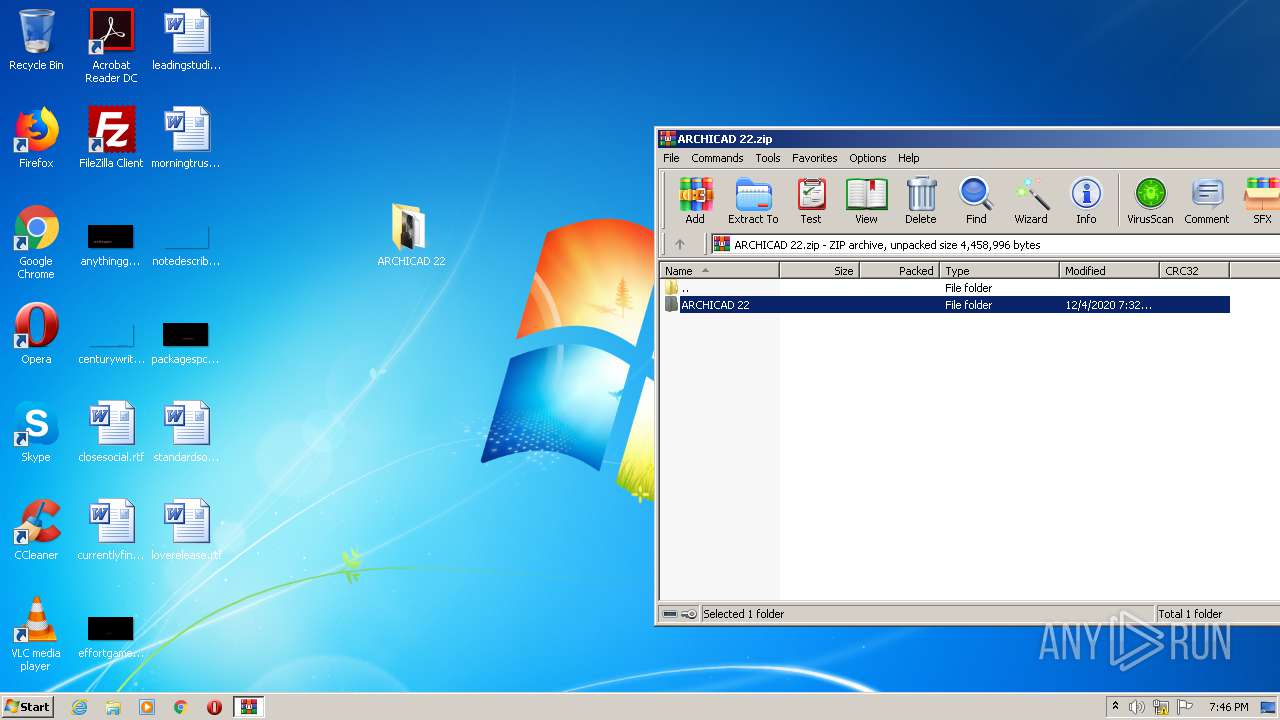Click the WinRAR taskbar button
The height and width of the screenshot is (720, 1280).
click(x=248, y=707)
